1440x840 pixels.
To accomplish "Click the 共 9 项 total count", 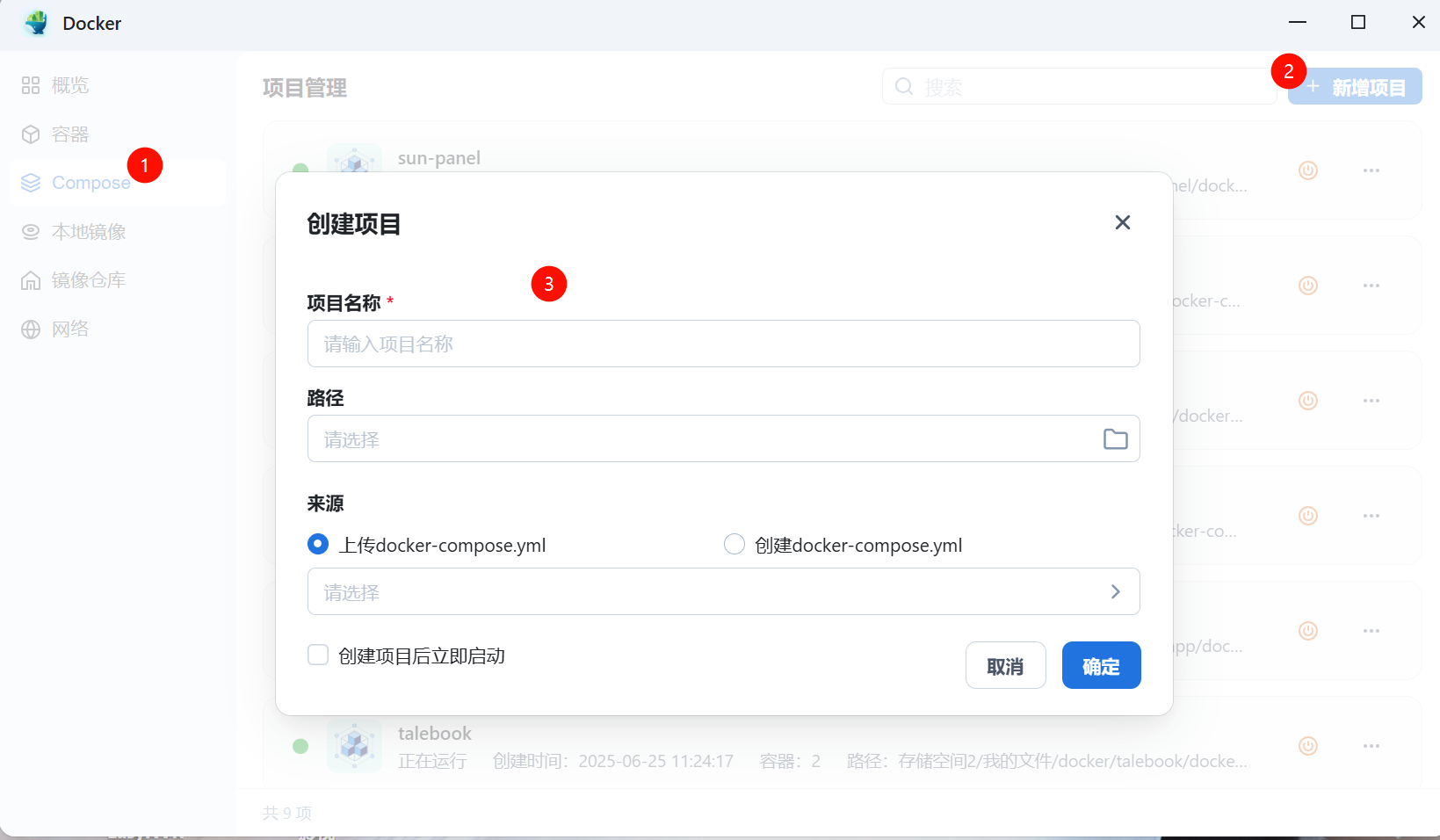I will (287, 813).
